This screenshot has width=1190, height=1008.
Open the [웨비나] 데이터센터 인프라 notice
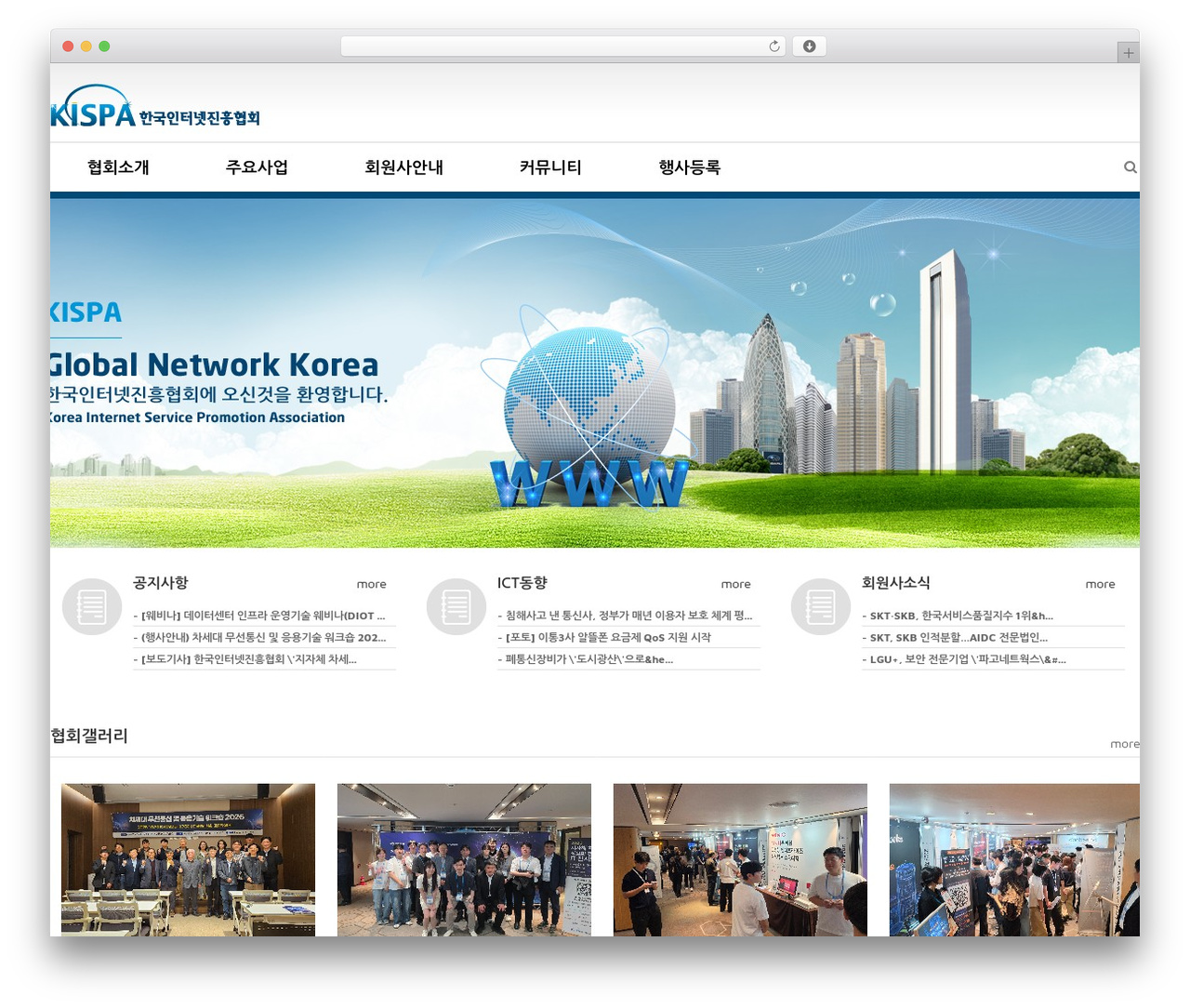[x=259, y=616]
